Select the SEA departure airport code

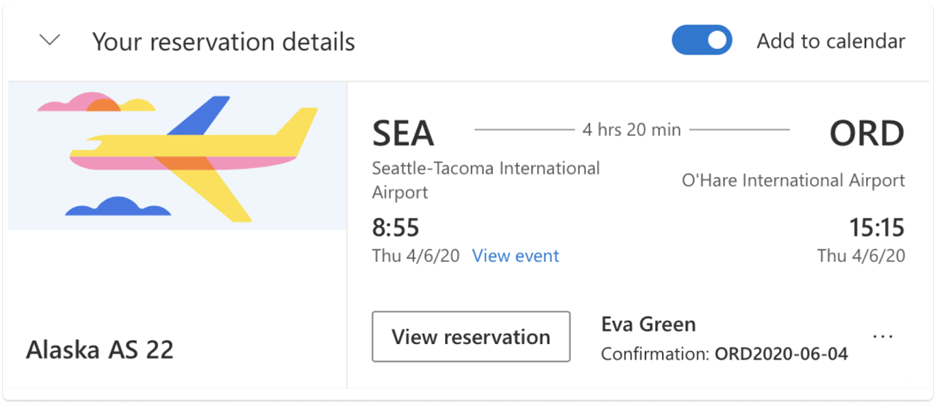403,132
